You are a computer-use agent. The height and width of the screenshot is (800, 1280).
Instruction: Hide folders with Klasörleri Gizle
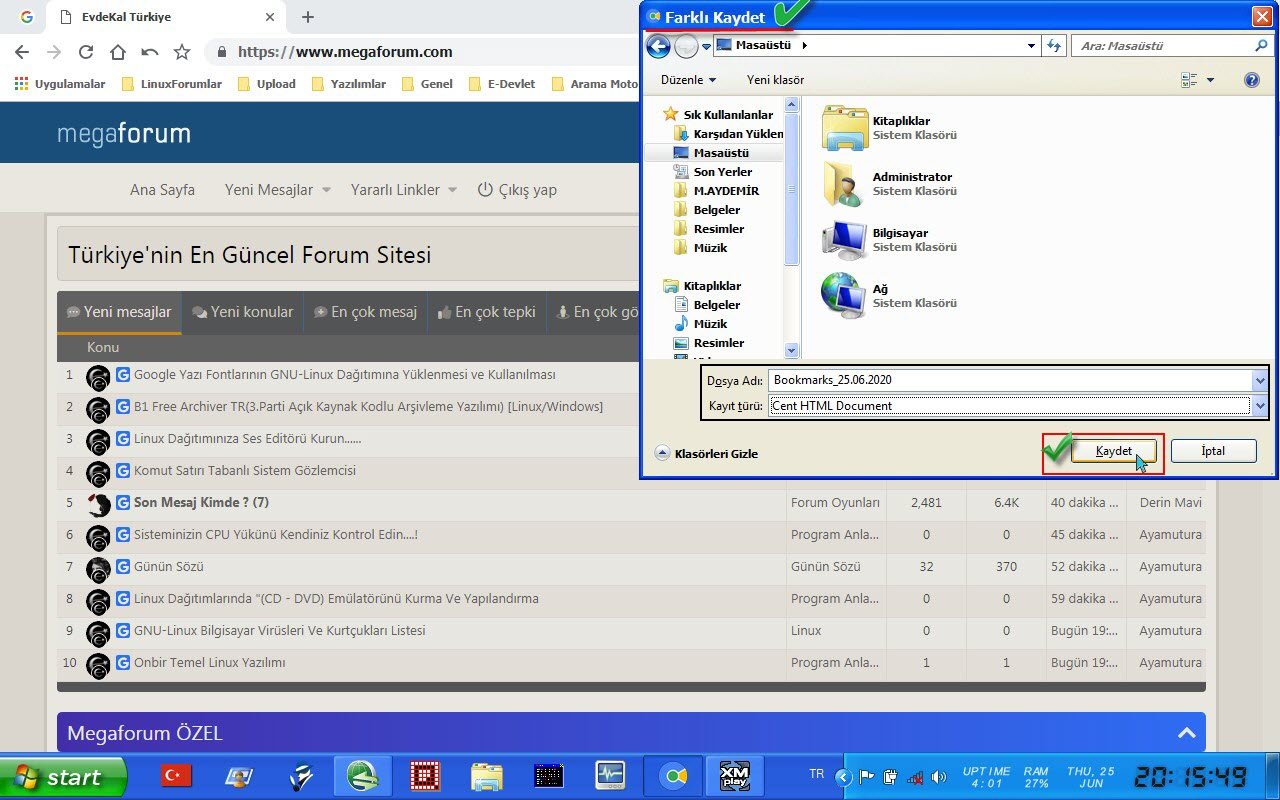coord(707,453)
